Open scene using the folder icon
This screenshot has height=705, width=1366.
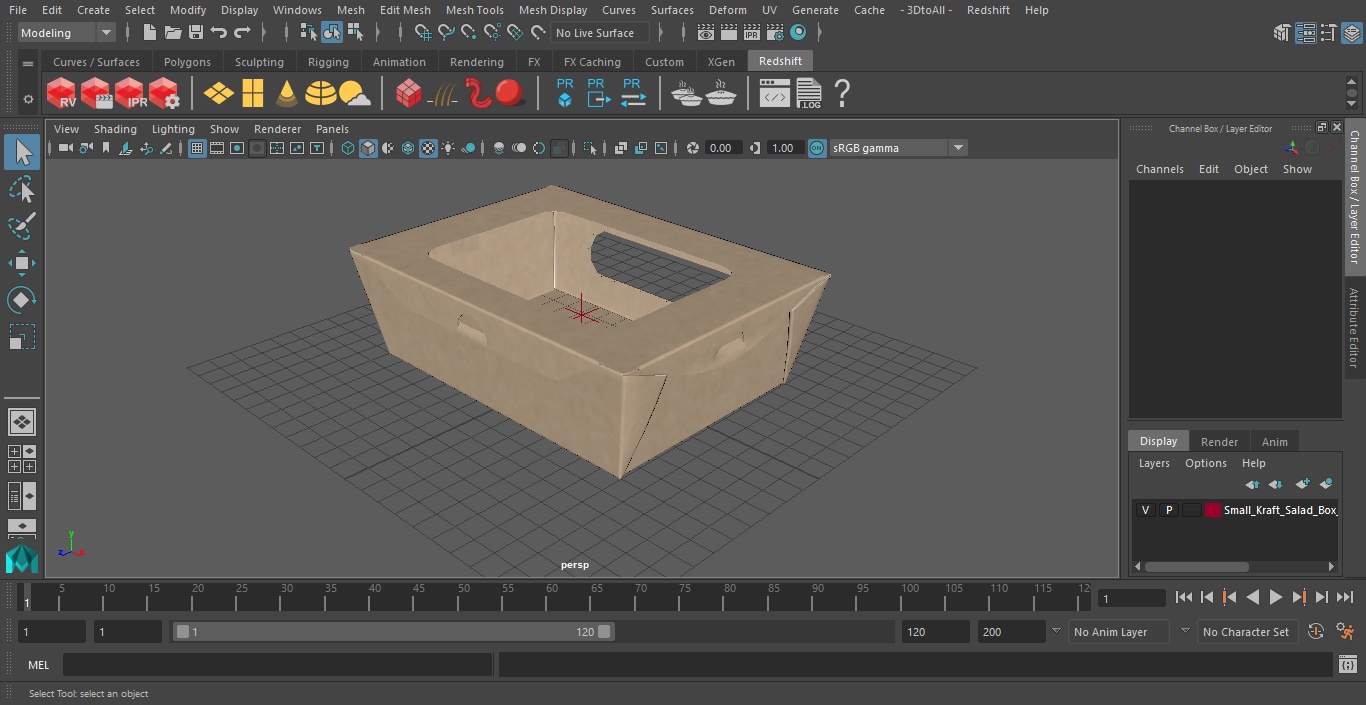[x=173, y=33]
